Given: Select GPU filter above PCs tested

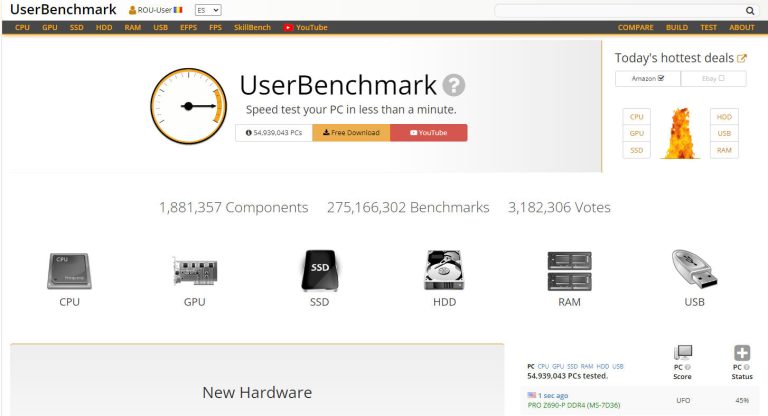Looking at the screenshot, I should point(558,366).
